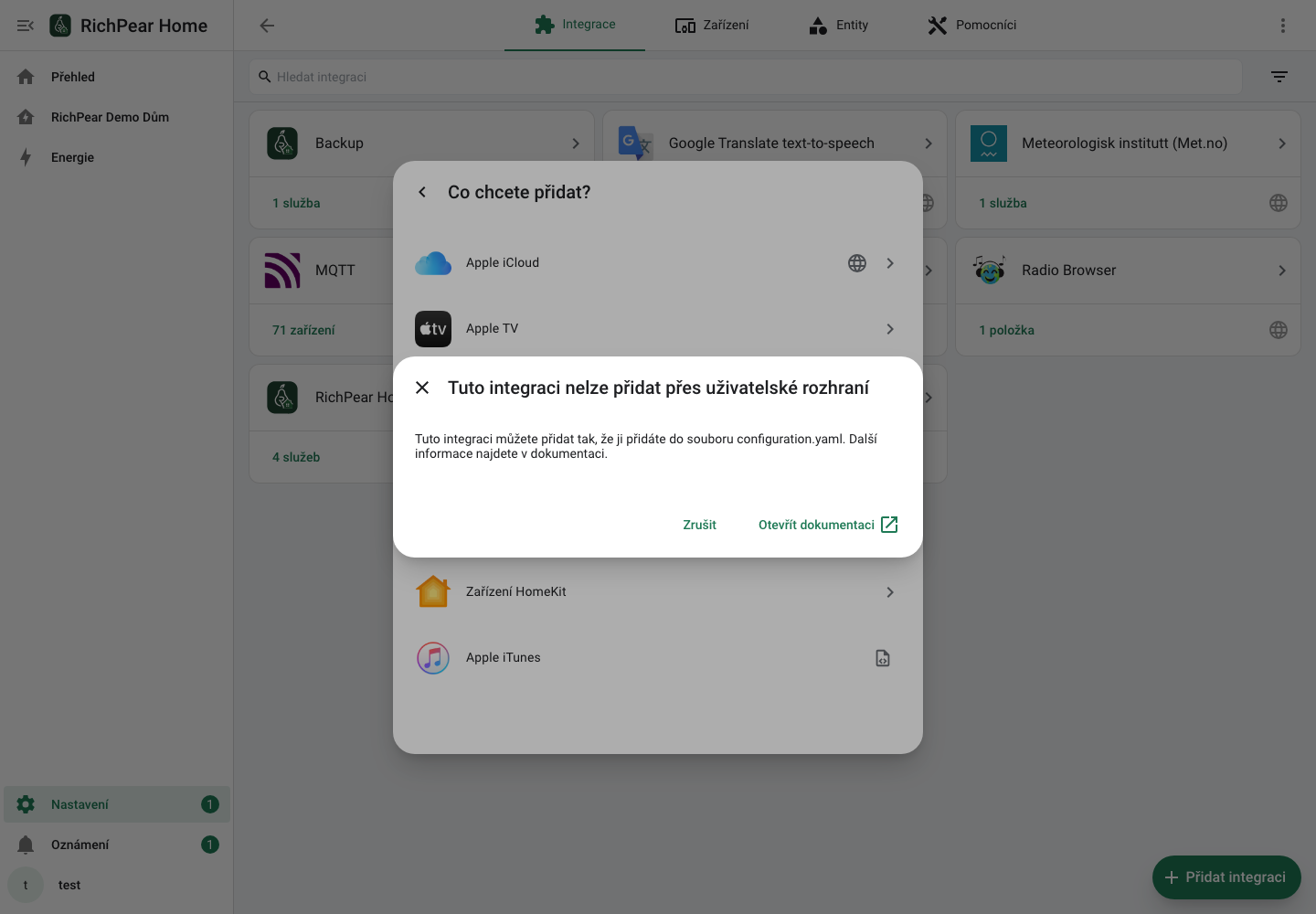Viewport: 1316px width, 914px height.
Task: Click the Zrušit button
Action: click(699, 525)
